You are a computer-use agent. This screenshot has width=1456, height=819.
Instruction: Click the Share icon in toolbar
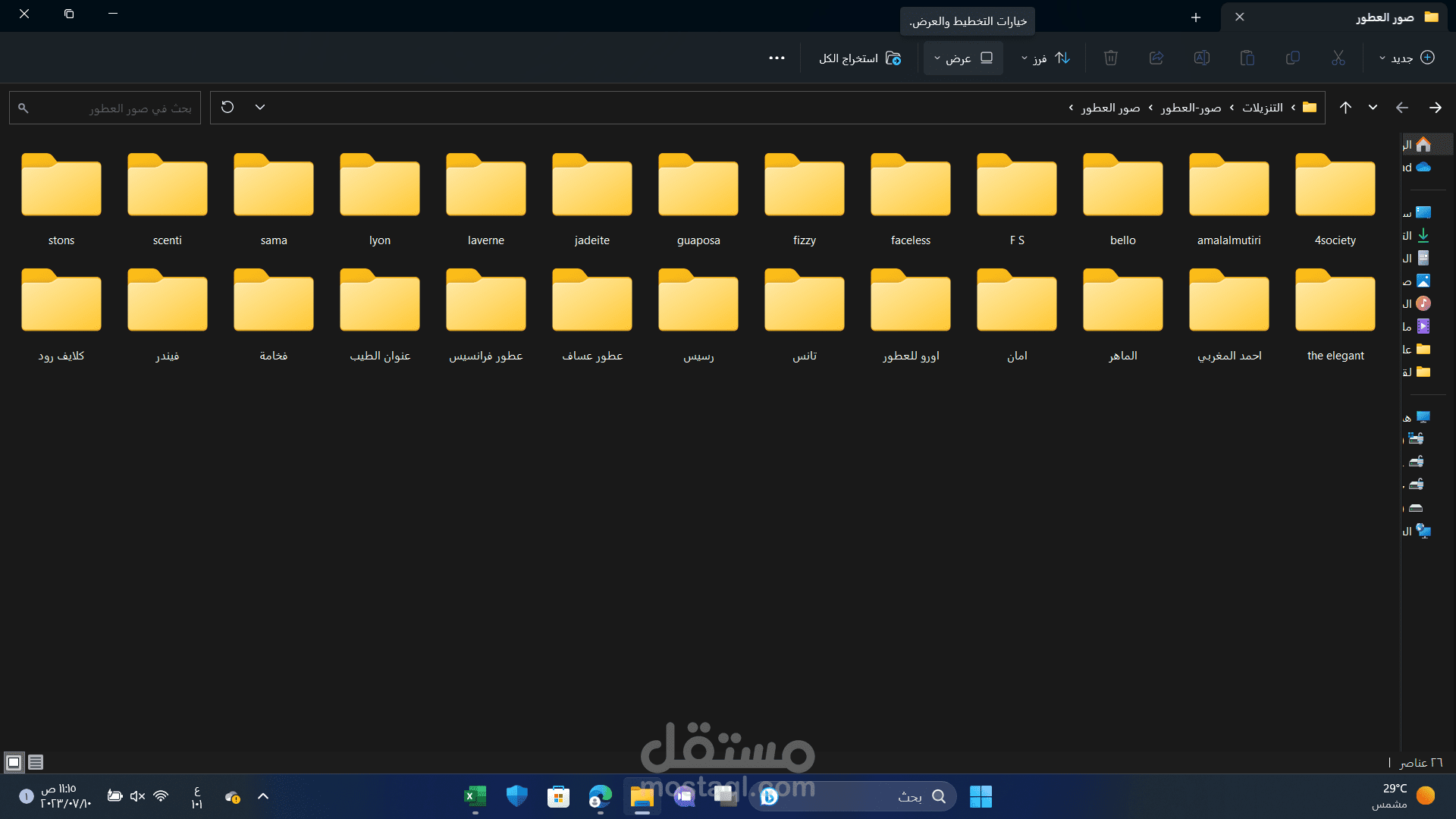click(x=1156, y=58)
